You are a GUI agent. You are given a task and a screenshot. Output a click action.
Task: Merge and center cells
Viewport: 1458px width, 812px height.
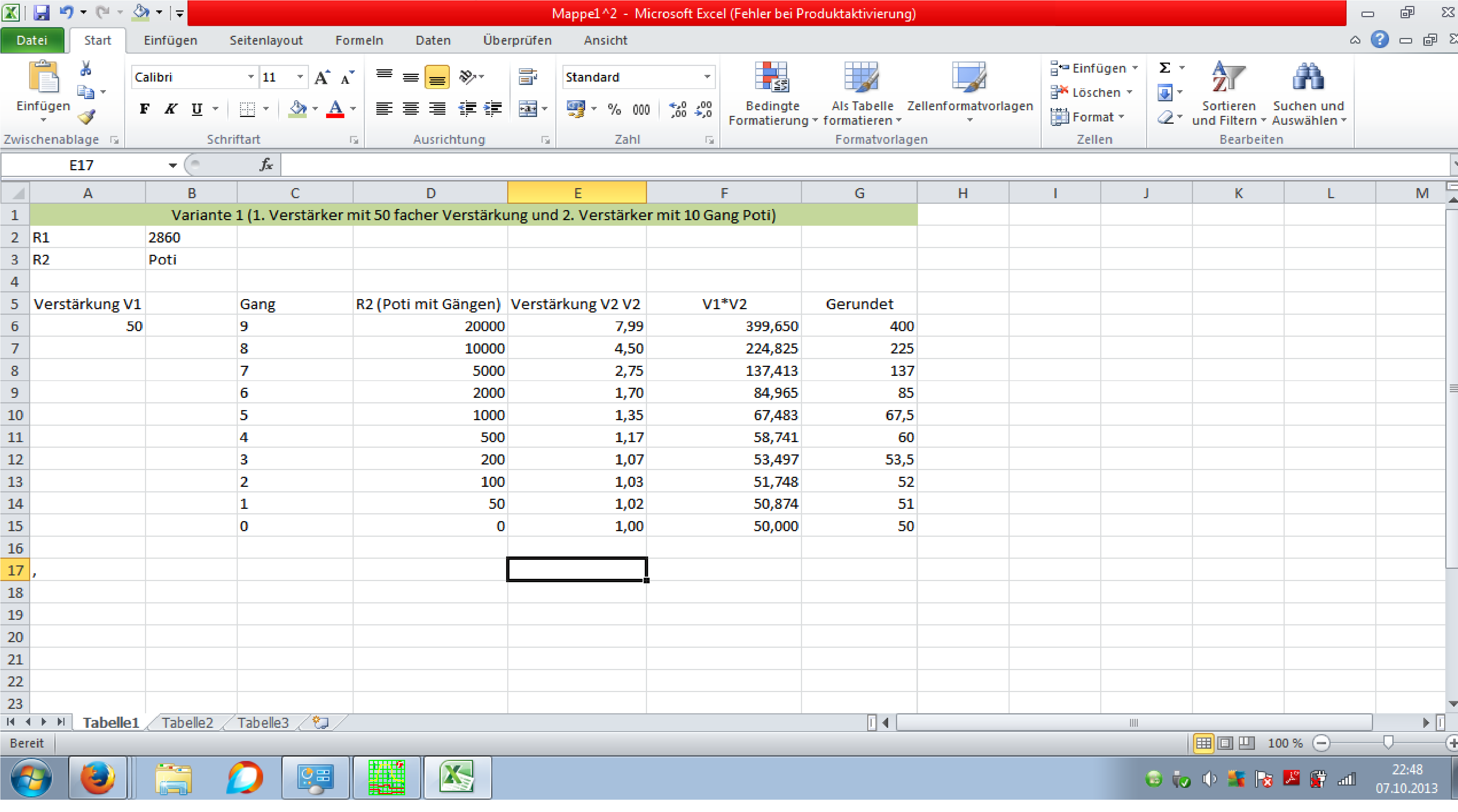[527, 108]
